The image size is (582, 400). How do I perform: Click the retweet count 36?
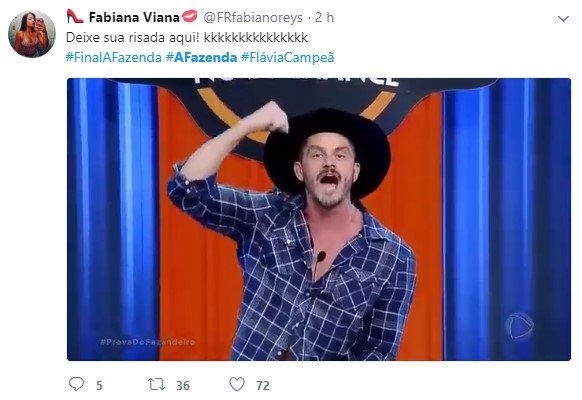(x=183, y=386)
